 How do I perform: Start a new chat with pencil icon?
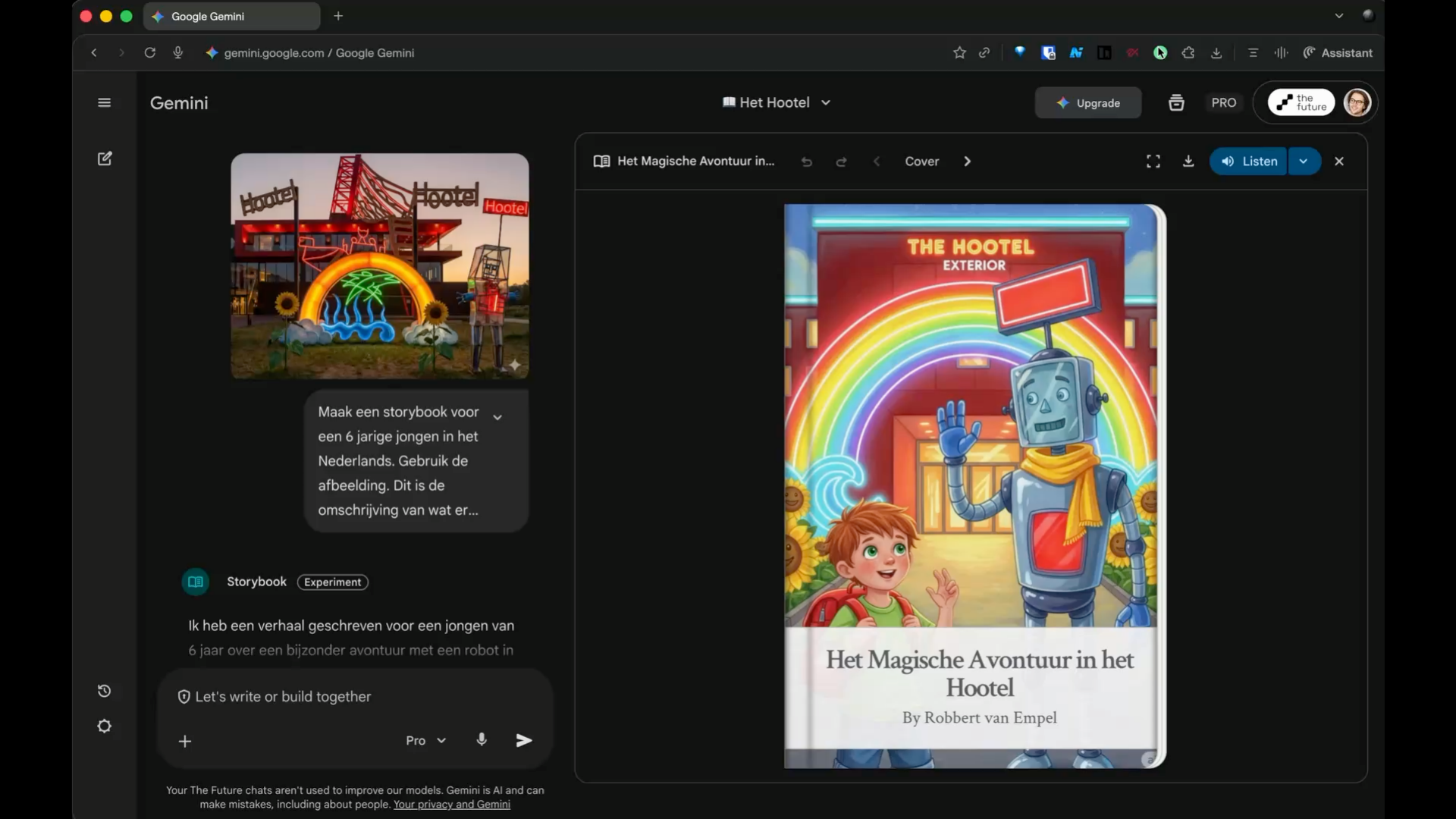pos(105,158)
